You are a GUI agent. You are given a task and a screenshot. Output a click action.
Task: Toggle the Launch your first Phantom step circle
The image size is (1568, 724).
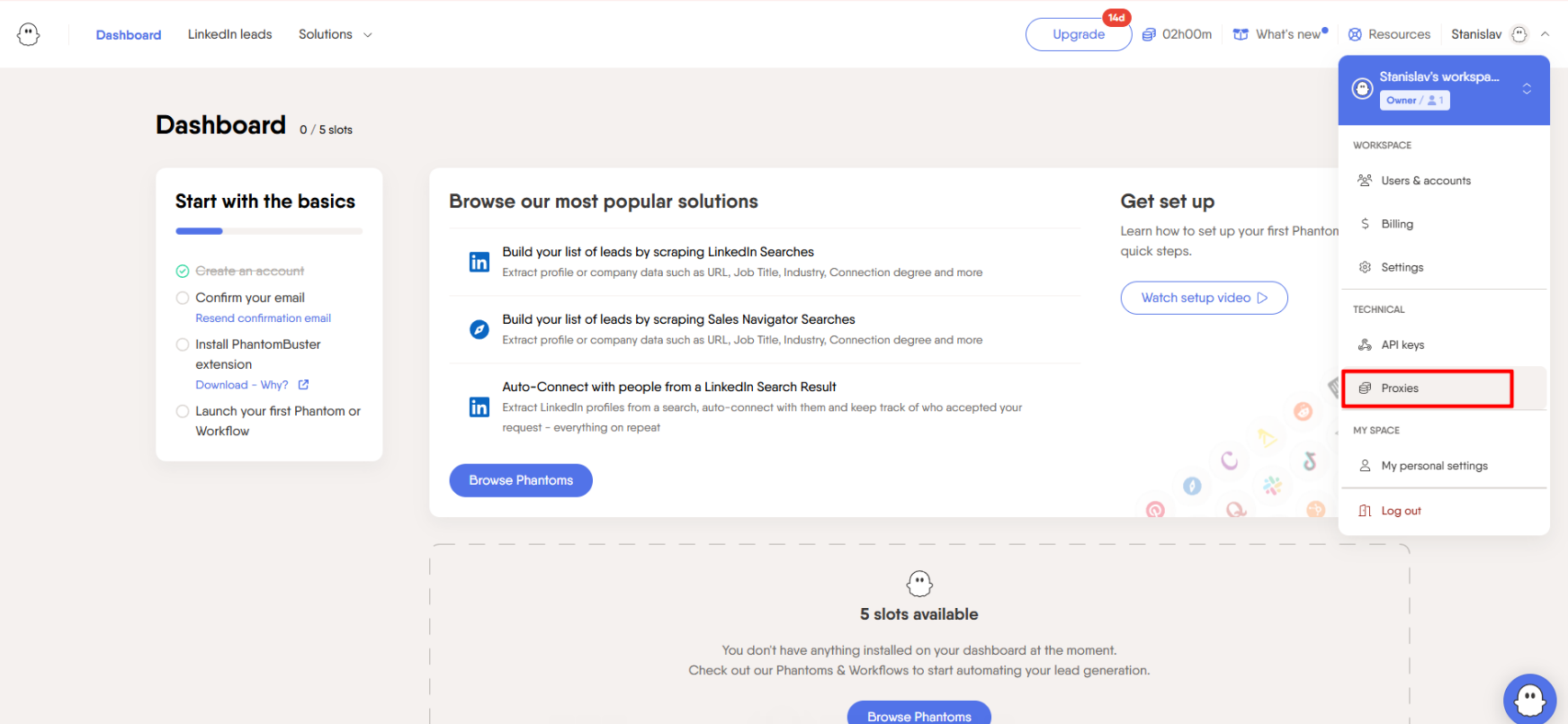[183, 411]
